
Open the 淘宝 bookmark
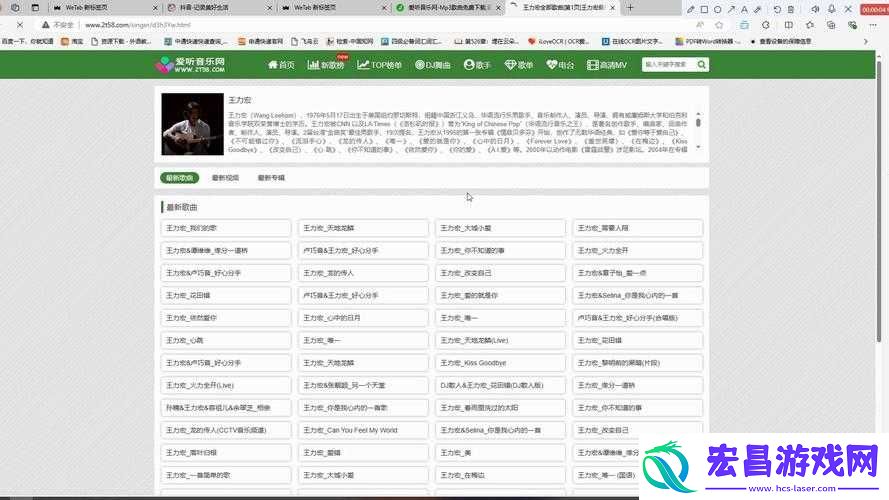click(72, 41)
